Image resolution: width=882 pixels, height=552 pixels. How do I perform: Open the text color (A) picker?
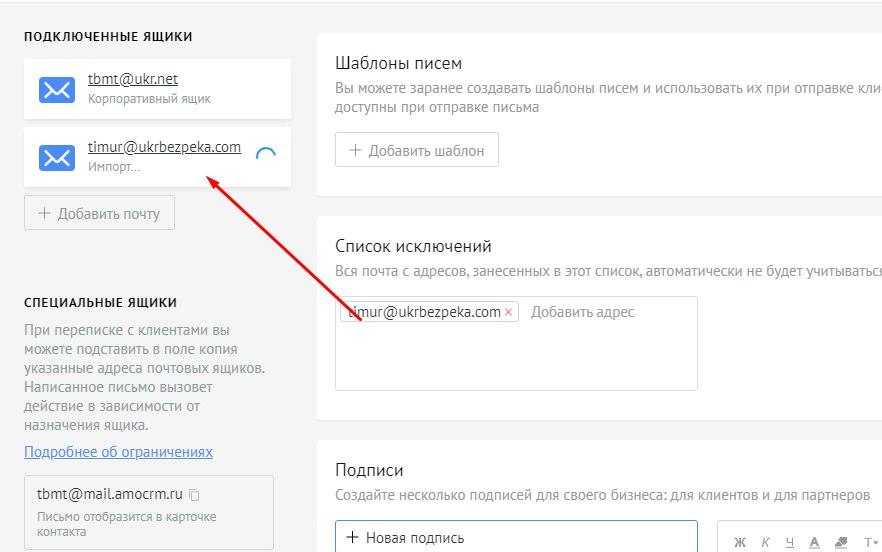[x=814, y=542]
